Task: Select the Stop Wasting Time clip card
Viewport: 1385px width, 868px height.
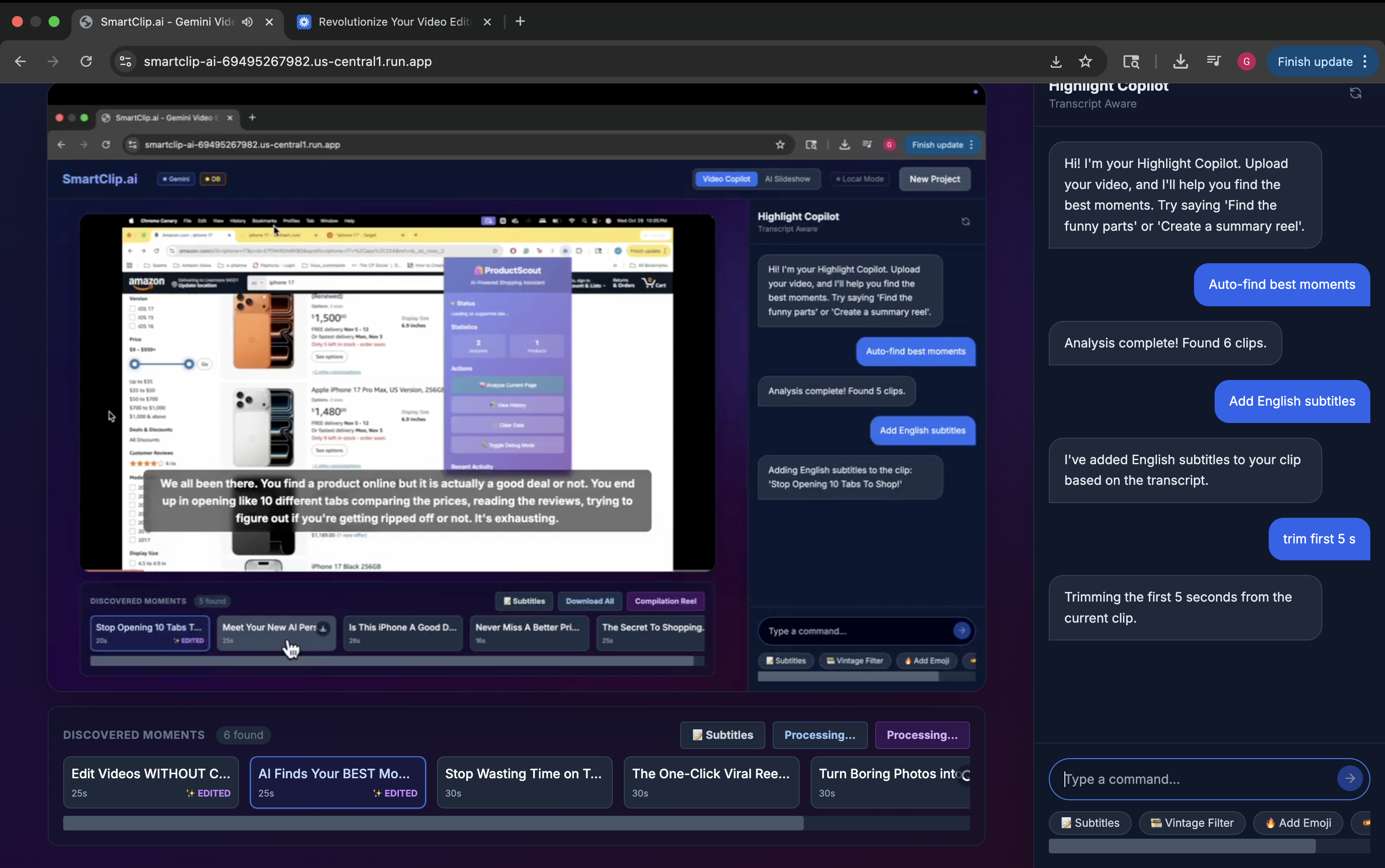Action: point(523,782)
